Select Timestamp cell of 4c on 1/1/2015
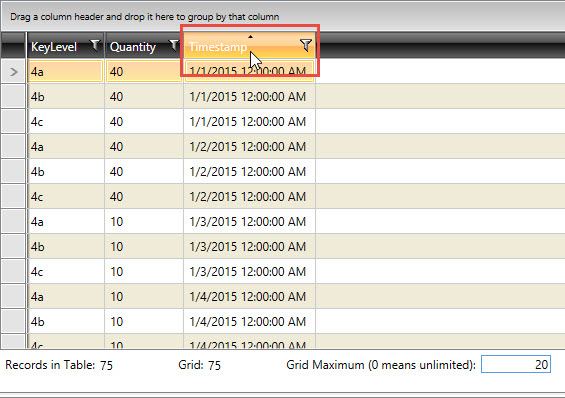Viewport: 565px width, 398px height. pyautogui.click(x=250, y=121)
